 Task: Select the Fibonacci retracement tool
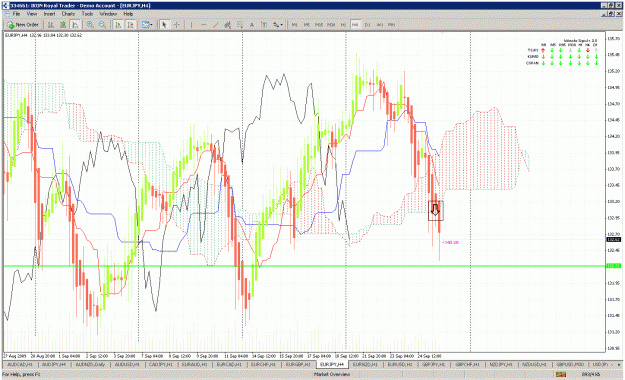[240, 25]
